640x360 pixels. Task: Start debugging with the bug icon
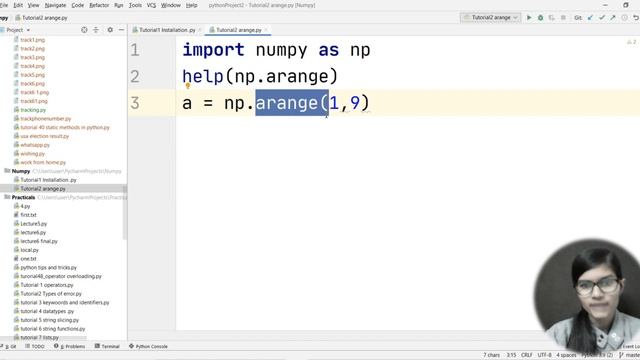[540, 18]
